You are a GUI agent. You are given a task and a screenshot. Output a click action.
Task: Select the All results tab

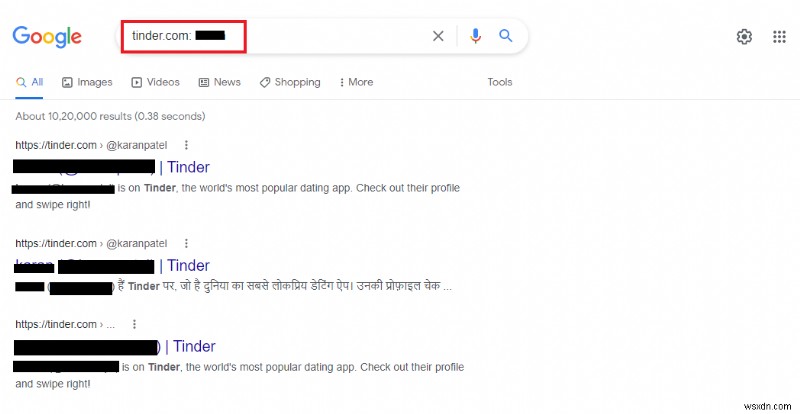(x=30, y=82)
